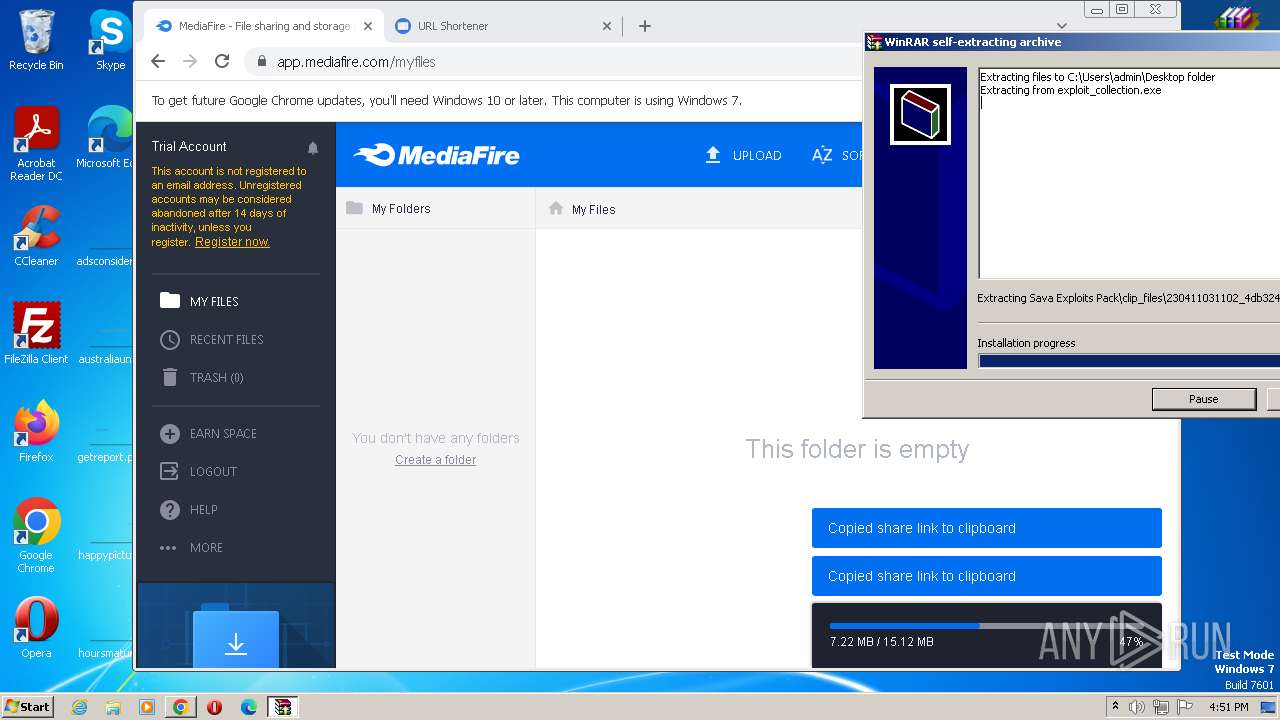Select EARN SPACE in the sidebar
The image size is (1280, 720).
208,433
